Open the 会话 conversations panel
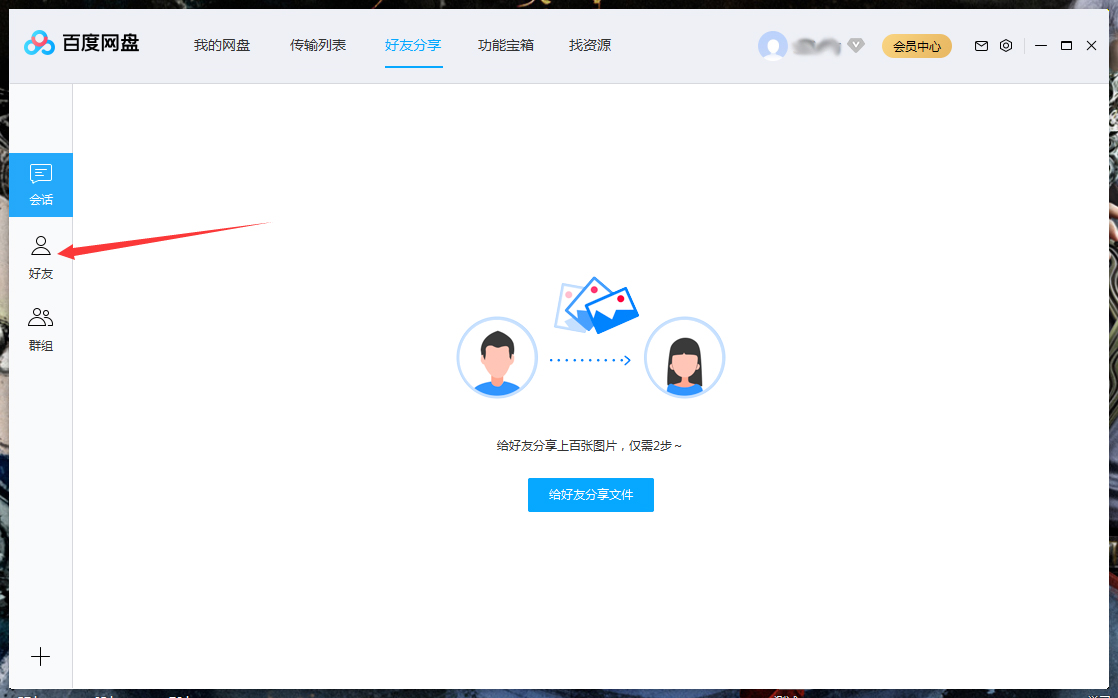Screen dimensions: 1118x698 point(41,184)
